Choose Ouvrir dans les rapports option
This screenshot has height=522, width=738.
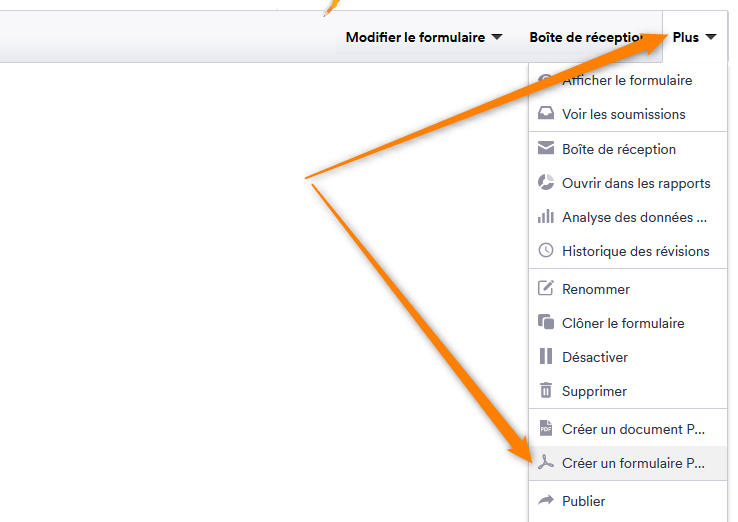(x=628, y=183)
